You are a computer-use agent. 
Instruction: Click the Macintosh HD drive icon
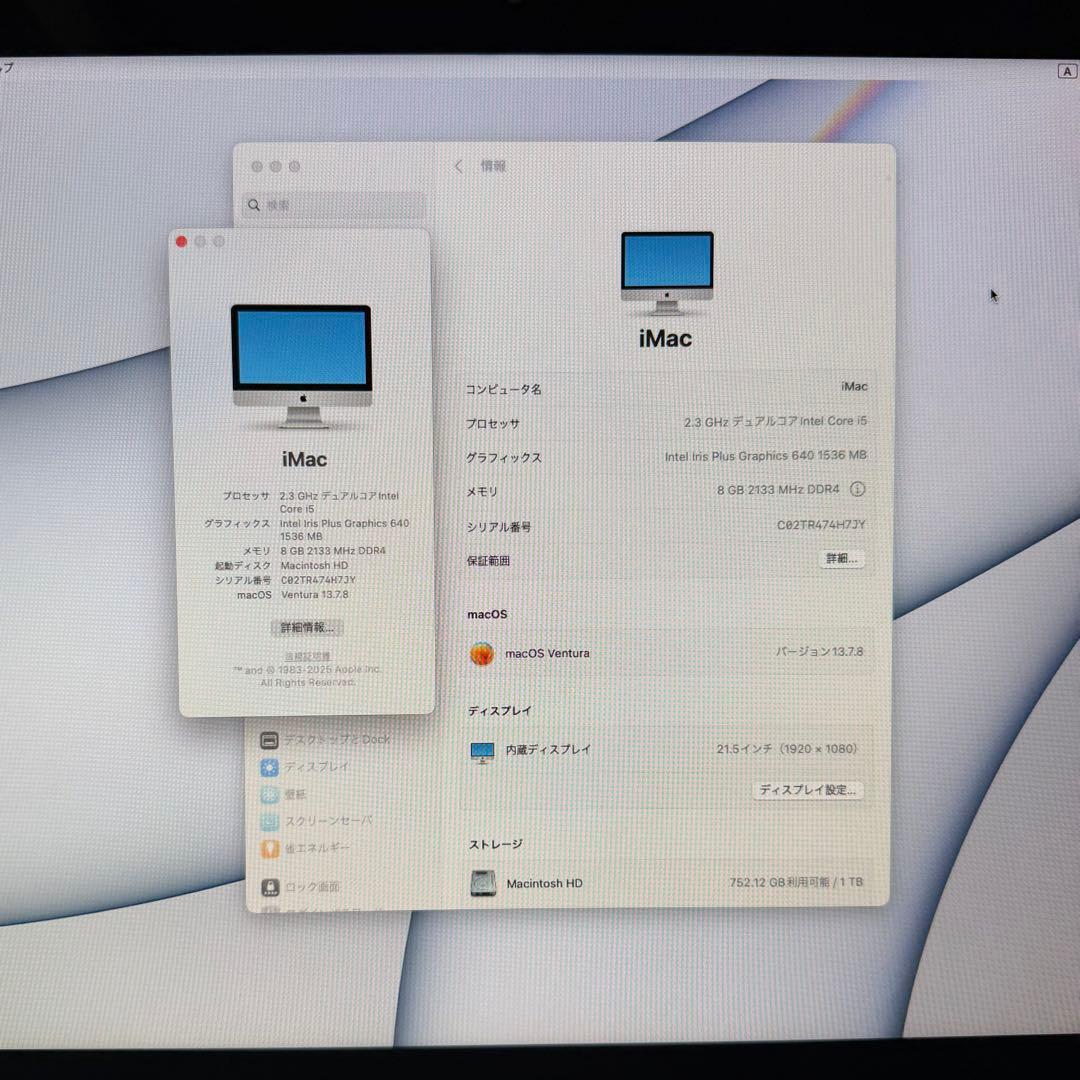pyautogui.click(x=483, y=883)
